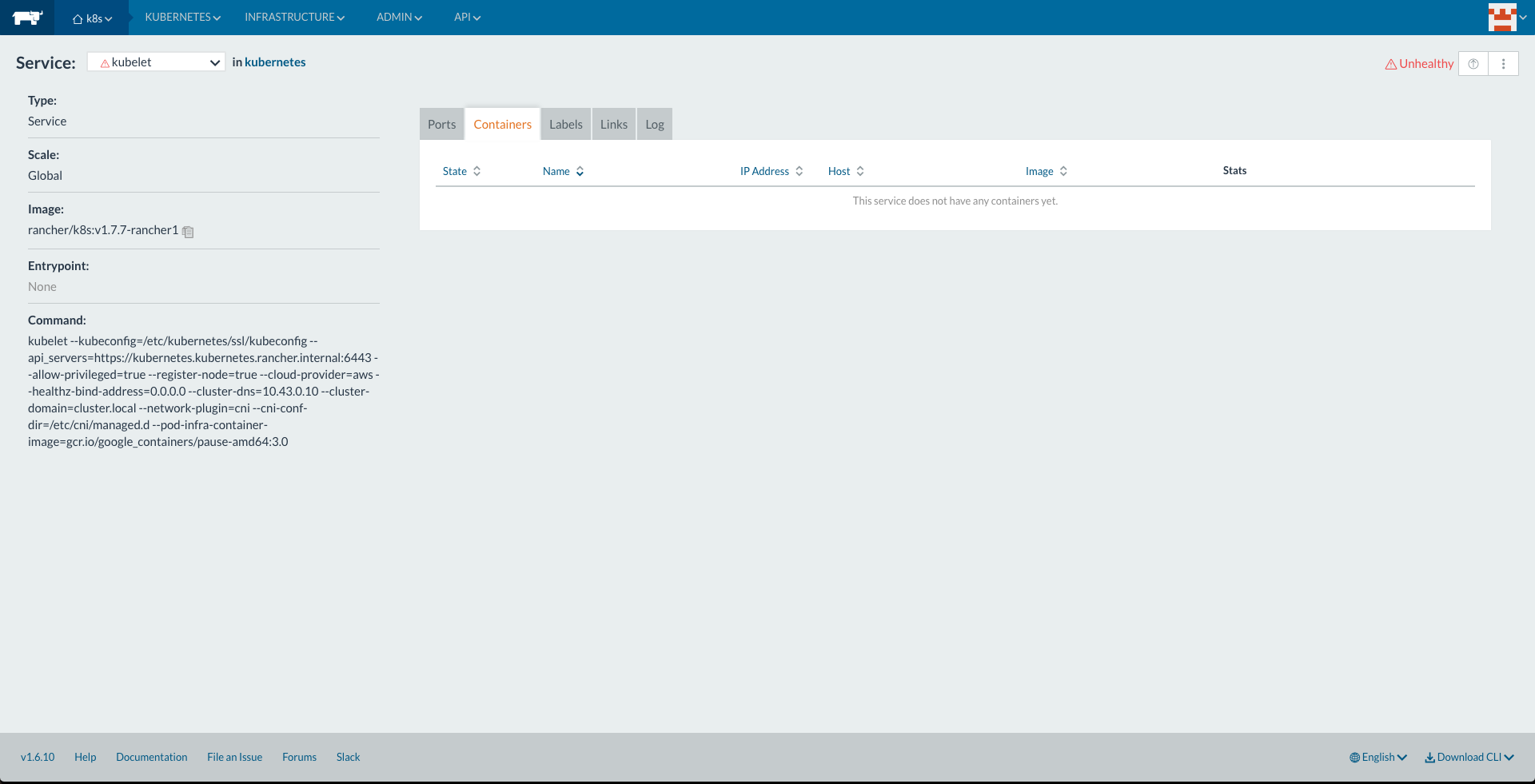Click the kubelet command text
The height and width of the screenshot is (784, 1535).
tap(204, 392)
